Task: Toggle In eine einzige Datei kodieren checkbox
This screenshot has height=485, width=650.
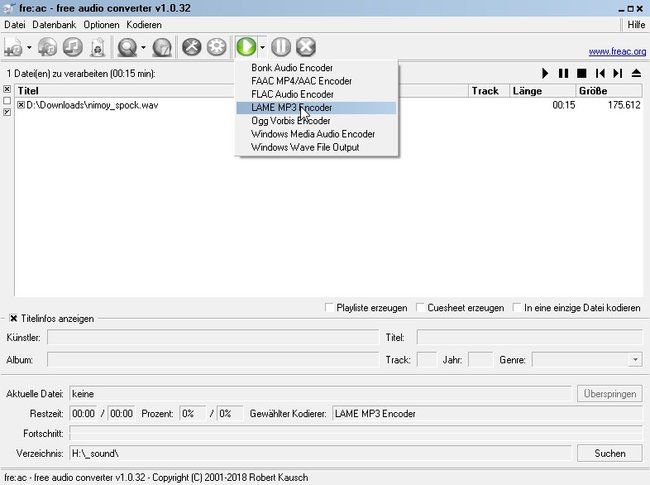Action: [x=517, y=308]
